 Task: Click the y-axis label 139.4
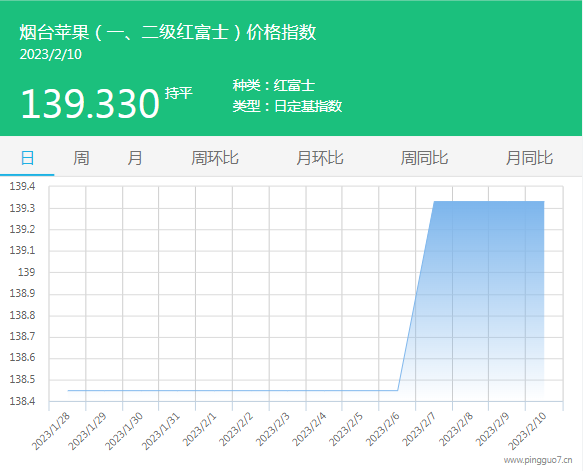pyautogui.click(x=22, y=186)
